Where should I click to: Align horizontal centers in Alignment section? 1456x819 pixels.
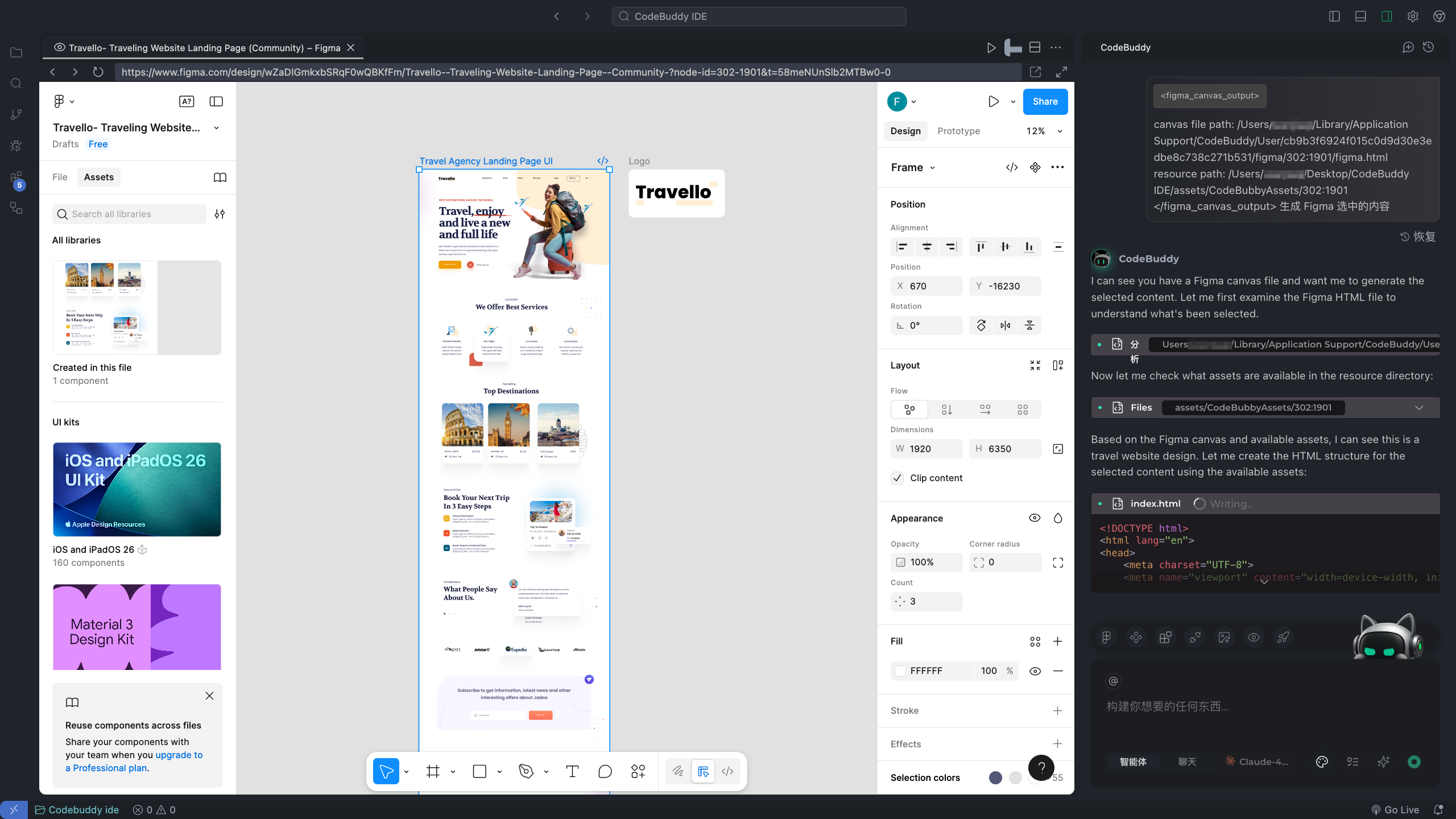click(x=927, y=247)
